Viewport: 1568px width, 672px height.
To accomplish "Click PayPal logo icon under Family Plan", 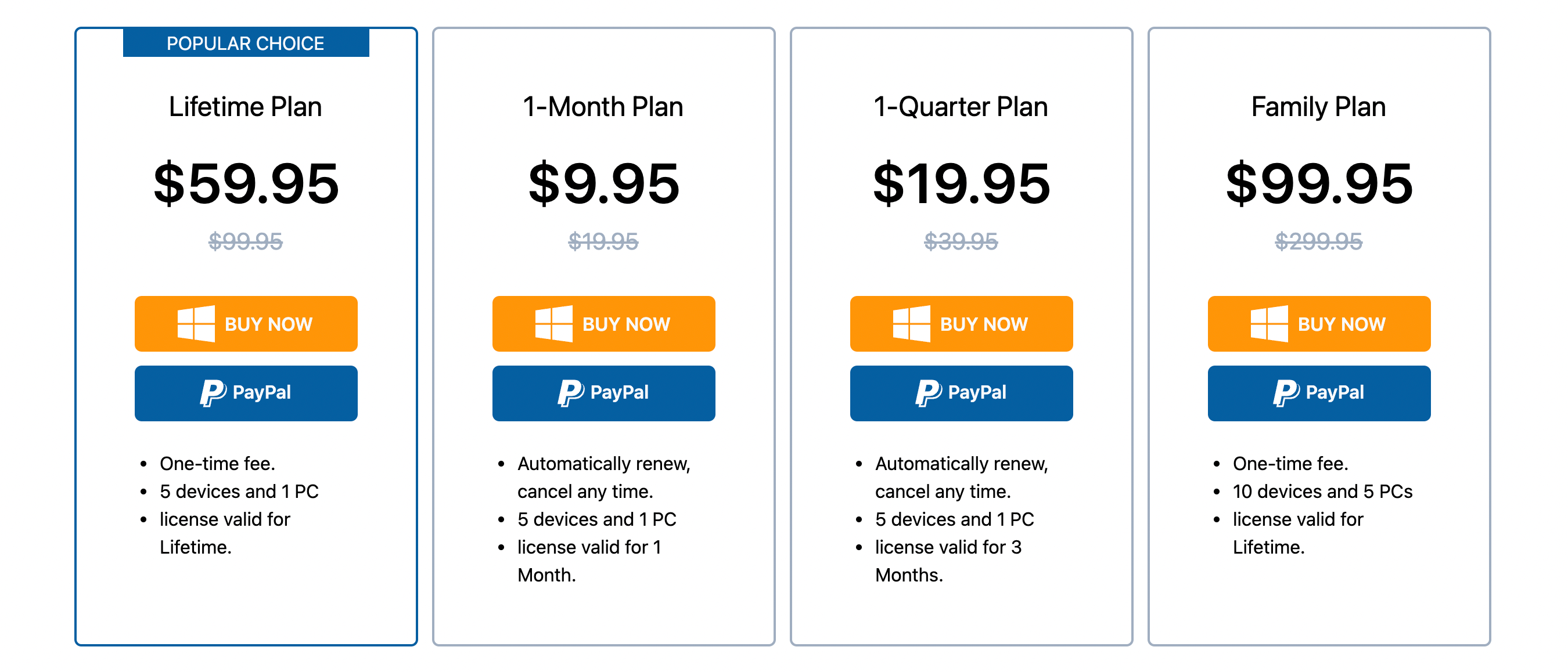I will point(1286,393).
